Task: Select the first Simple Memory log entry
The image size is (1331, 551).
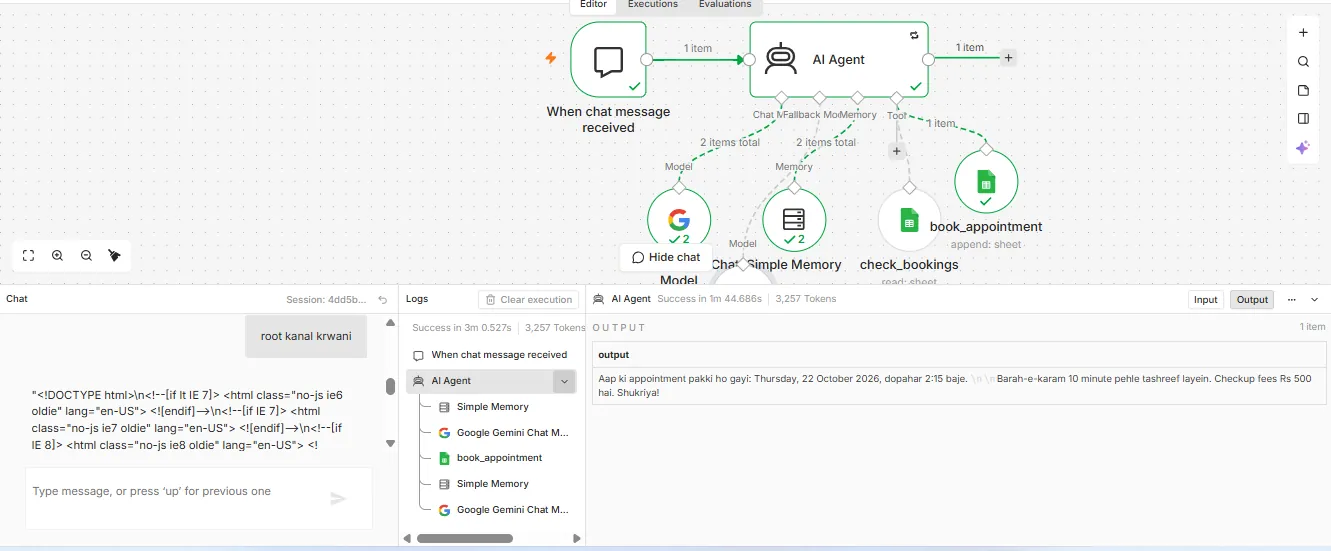Action: click(492, 407)
